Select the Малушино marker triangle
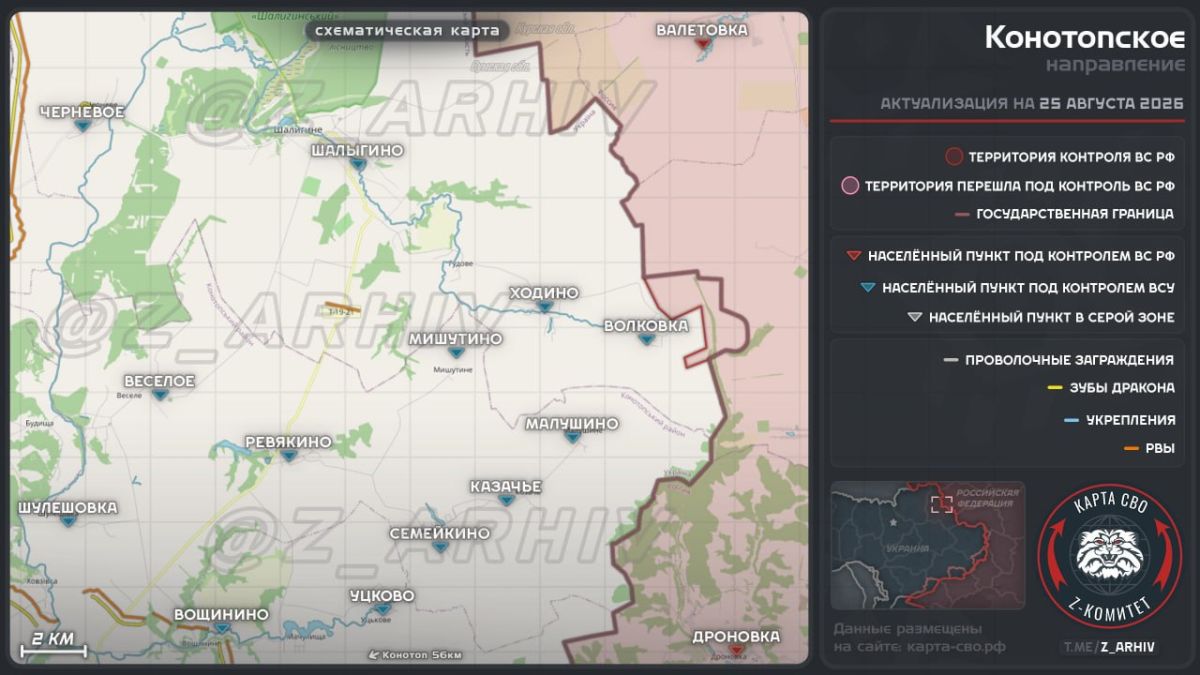The height and width of the screenshot is (675, 1200). tap(572, 437)
